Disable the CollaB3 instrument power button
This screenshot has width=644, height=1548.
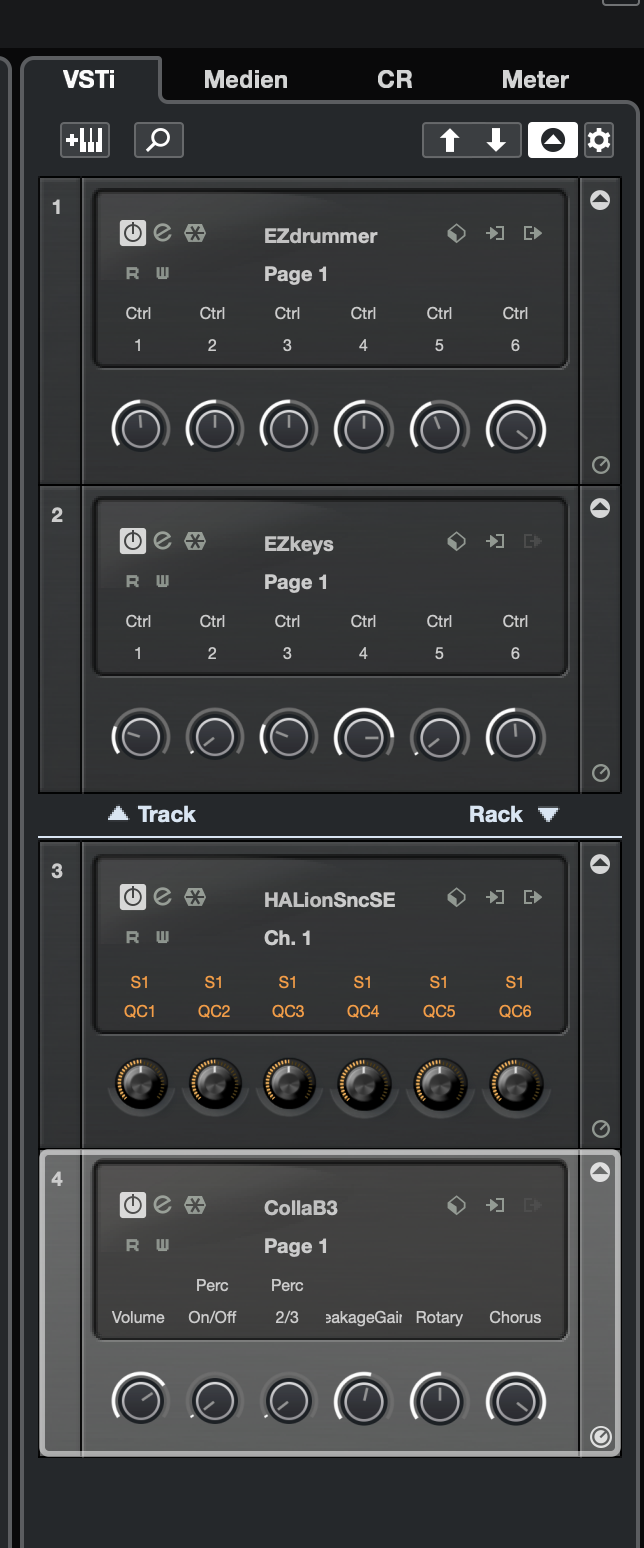[132, 1205]
